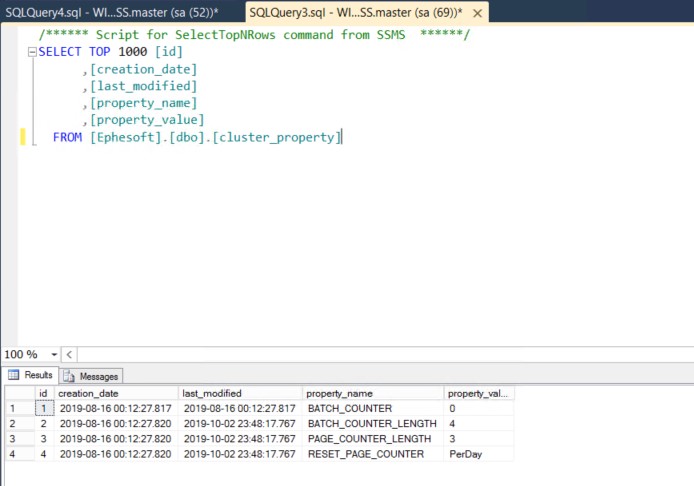This screenshot has height=486, width=694.
Task: Click property value 0 of BATCH_COUNTER
Action: click(479, 408)
